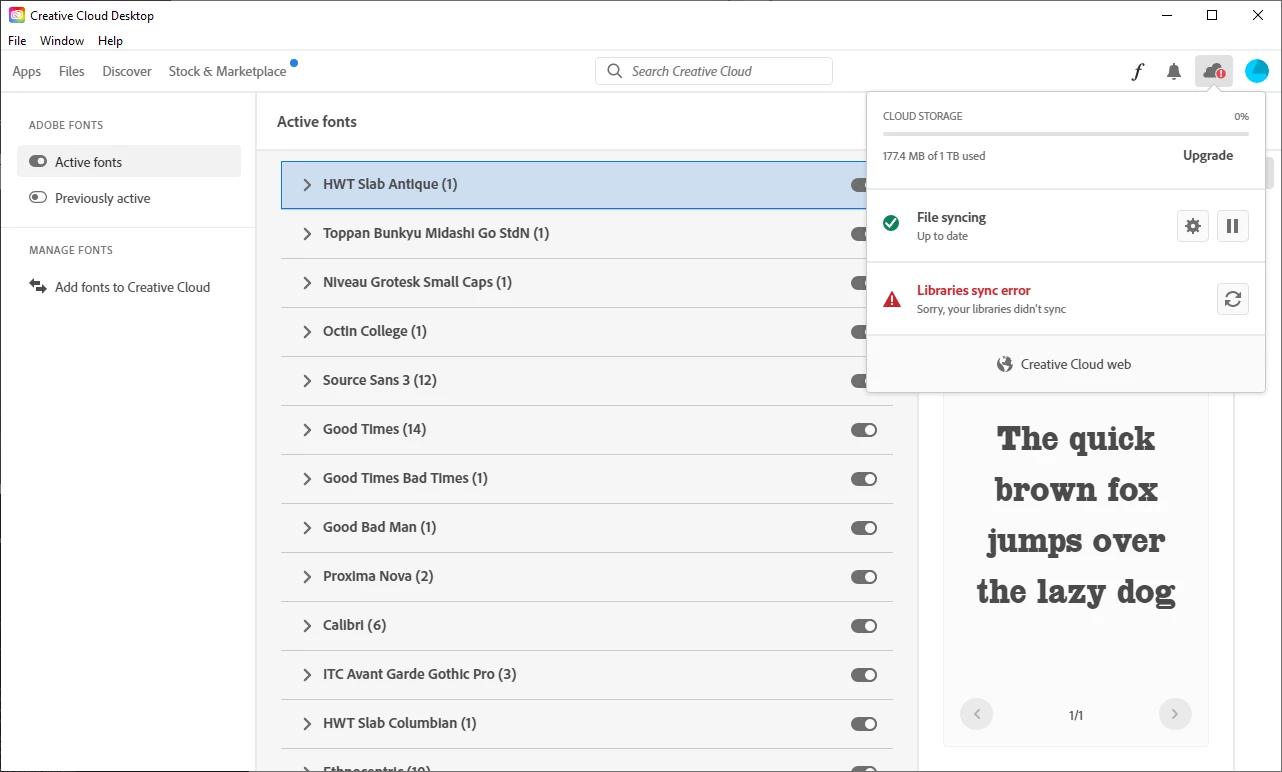This screenshot has width=1282, height=772.
Task: Select the Good Times (14) row text
Action: click(x=374, y=429)
